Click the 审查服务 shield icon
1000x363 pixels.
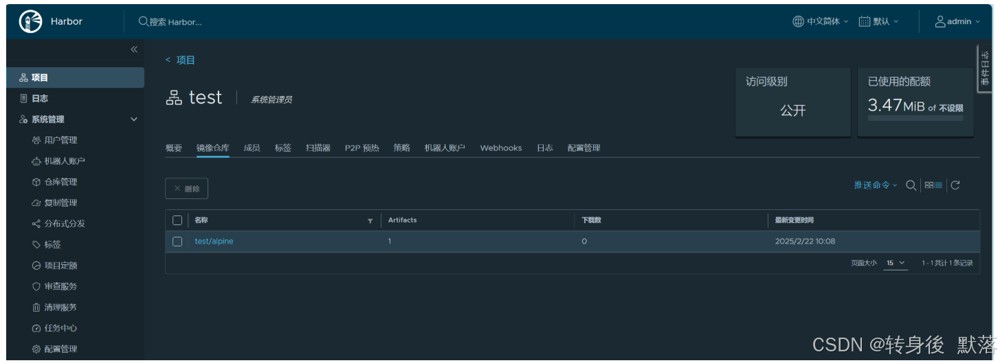(x=36, y=286)
